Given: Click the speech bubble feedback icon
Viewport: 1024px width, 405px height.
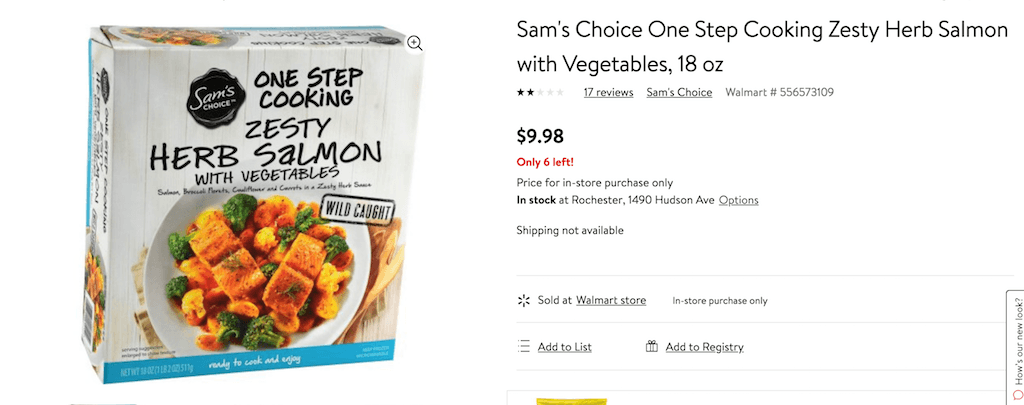Looking at the screenshot, I should tap(1016, 393).
